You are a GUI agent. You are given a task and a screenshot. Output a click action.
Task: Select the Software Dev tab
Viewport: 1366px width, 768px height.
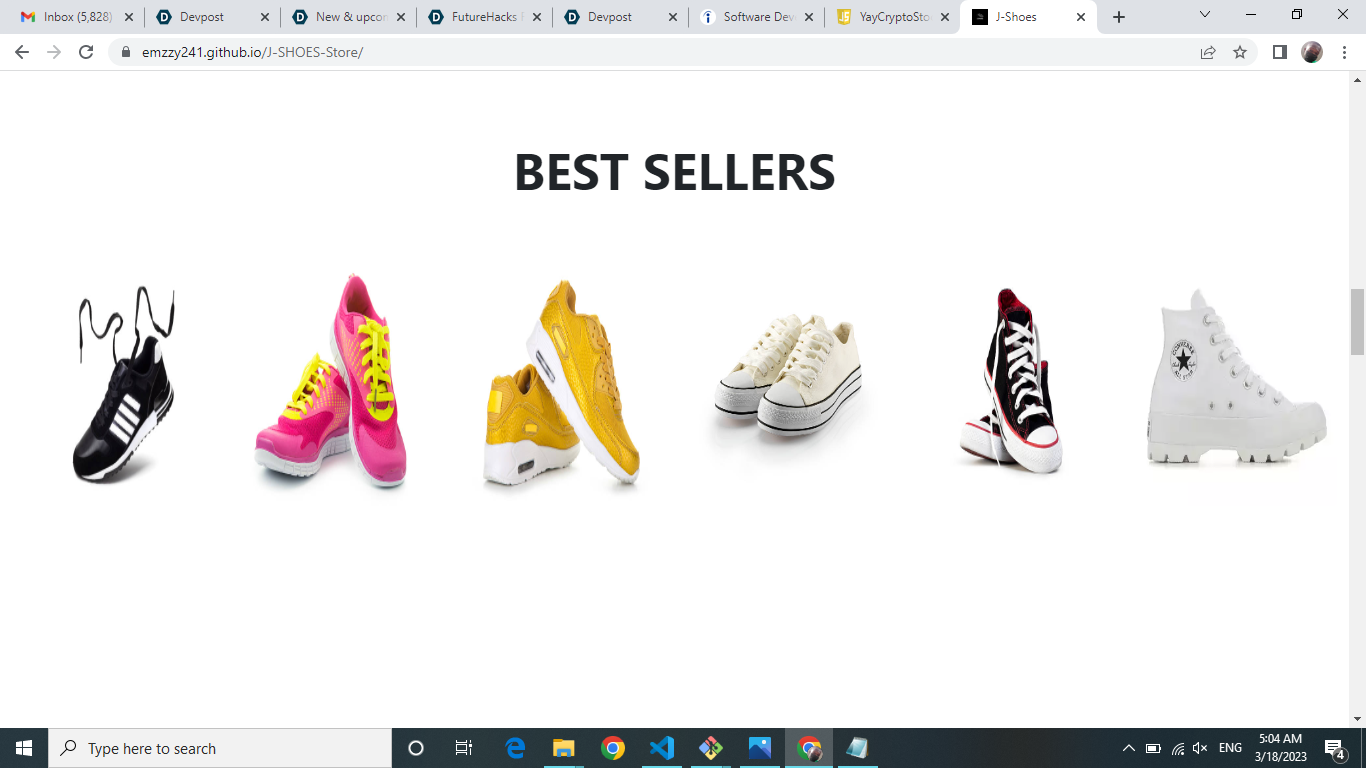(x=757, y=16)
